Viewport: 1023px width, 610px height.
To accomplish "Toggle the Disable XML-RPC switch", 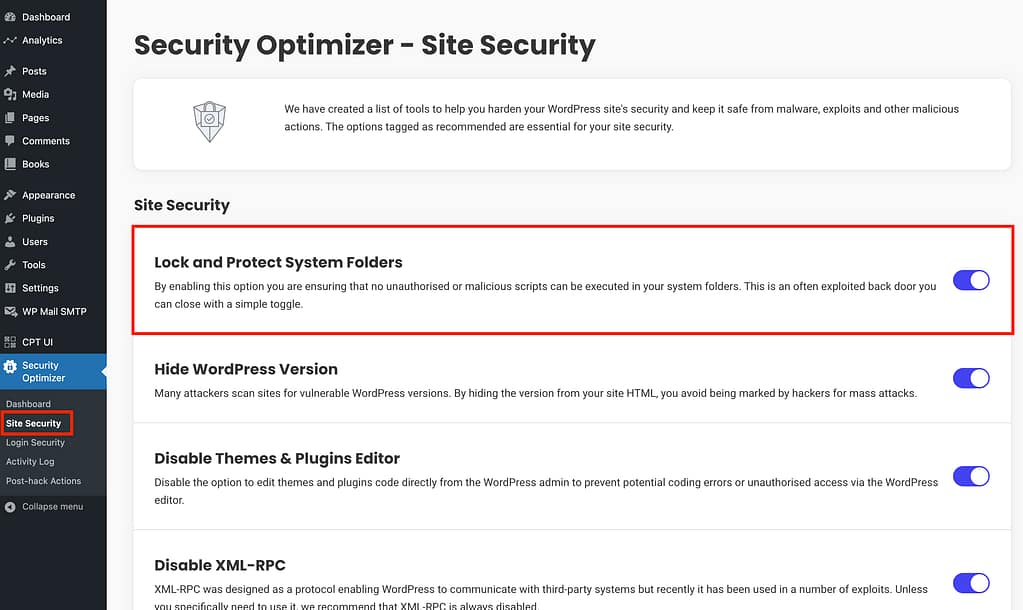I will point(971,582).
